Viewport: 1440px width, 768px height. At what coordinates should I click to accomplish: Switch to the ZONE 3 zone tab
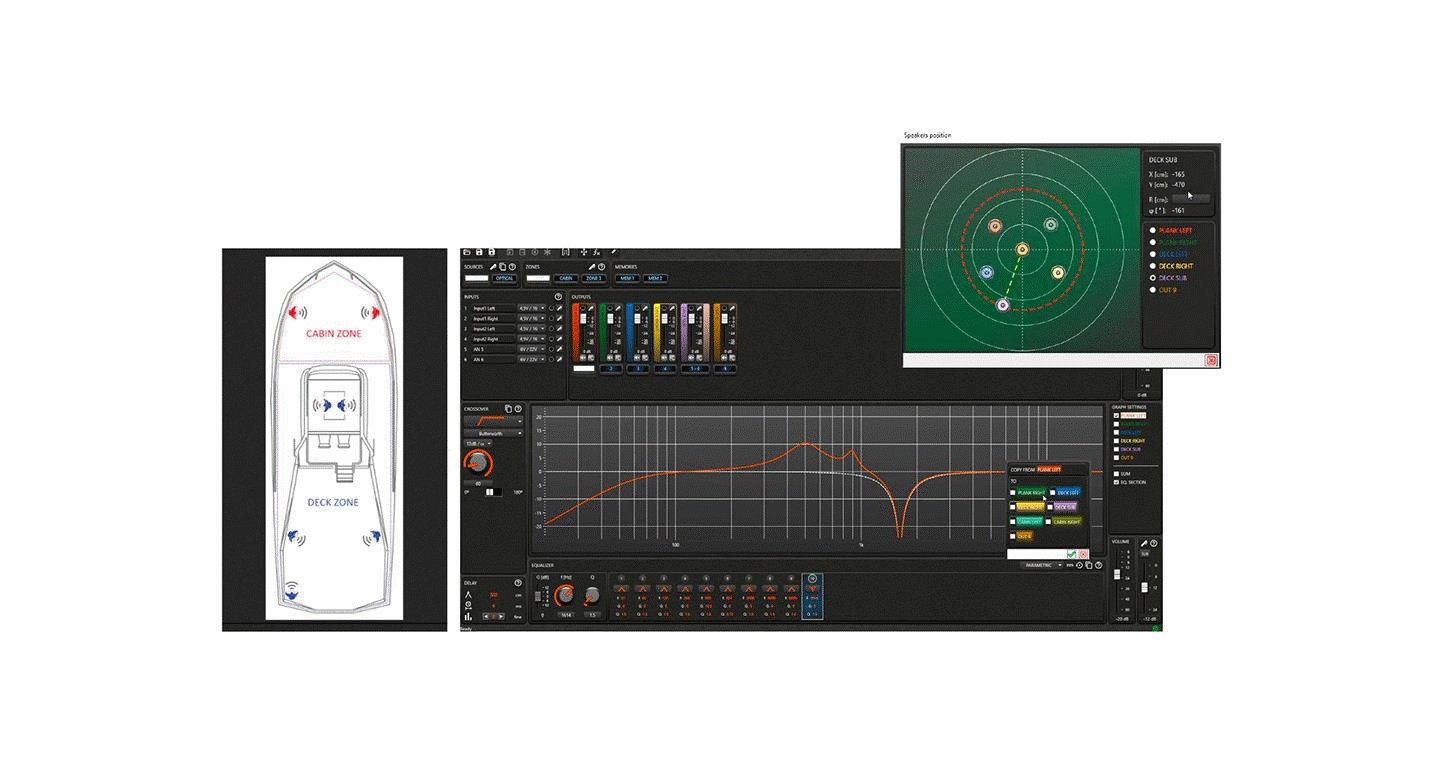point(594,278)
